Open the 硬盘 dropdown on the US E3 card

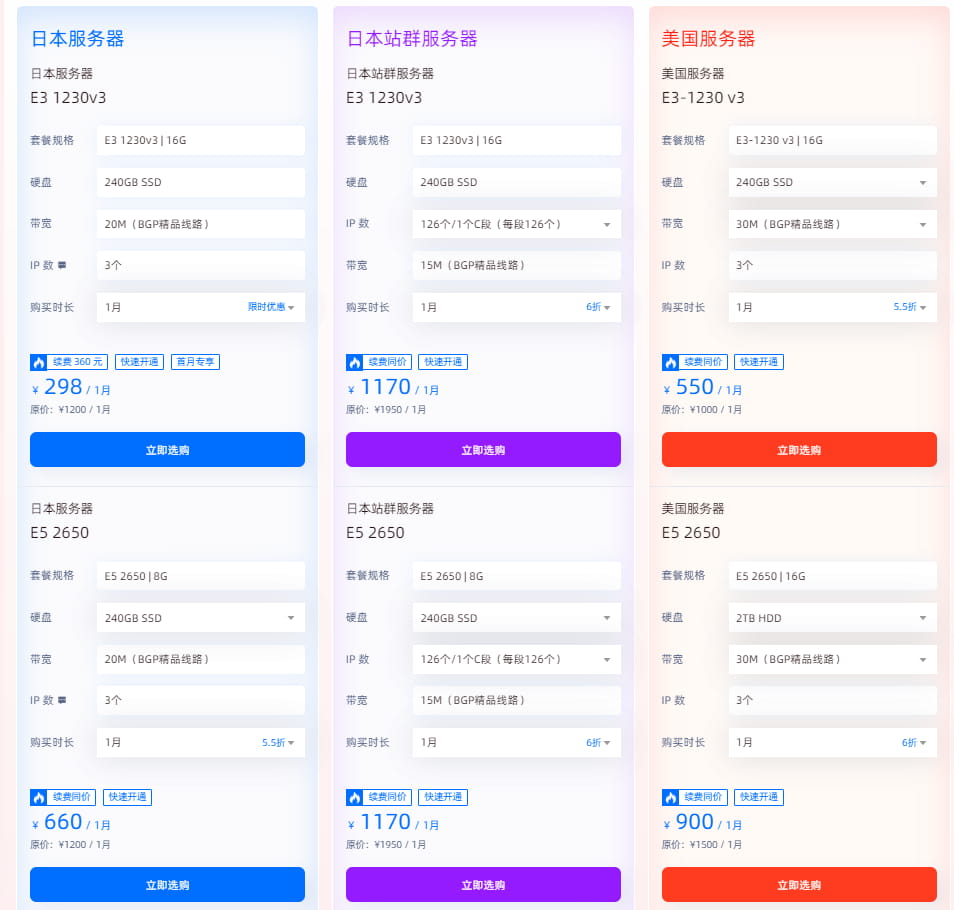831,182
